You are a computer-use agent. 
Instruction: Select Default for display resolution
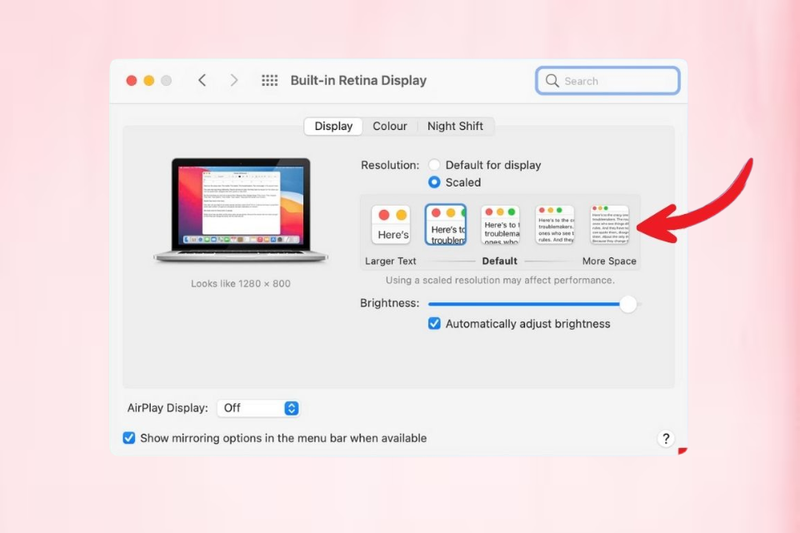pos(434,165)
